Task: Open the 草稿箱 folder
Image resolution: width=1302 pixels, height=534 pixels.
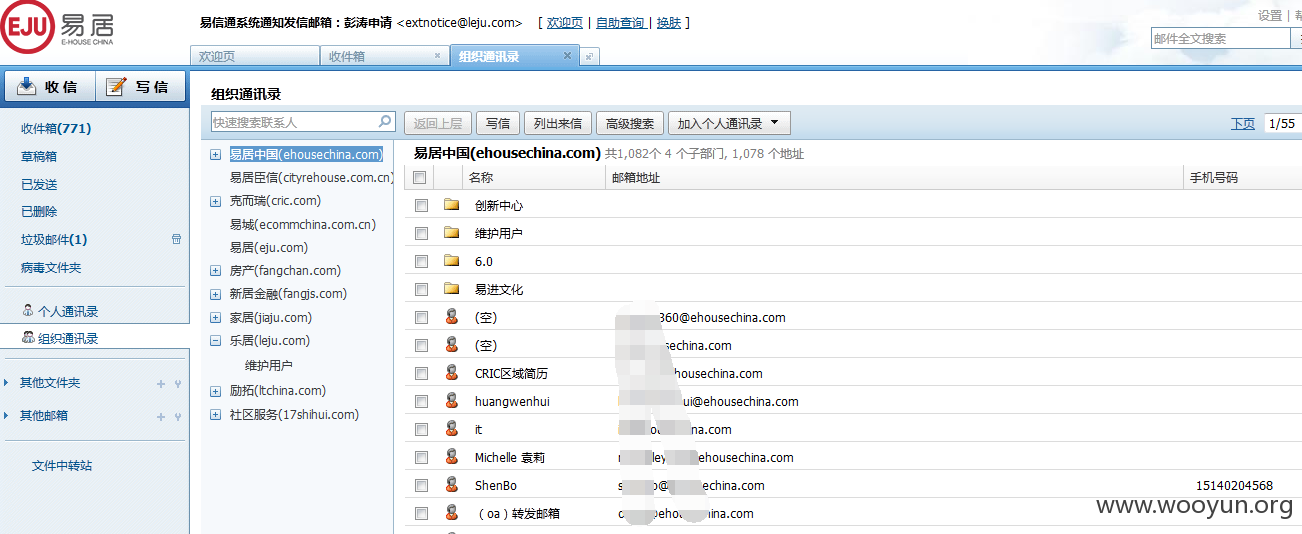Action: tap(39, 156)
